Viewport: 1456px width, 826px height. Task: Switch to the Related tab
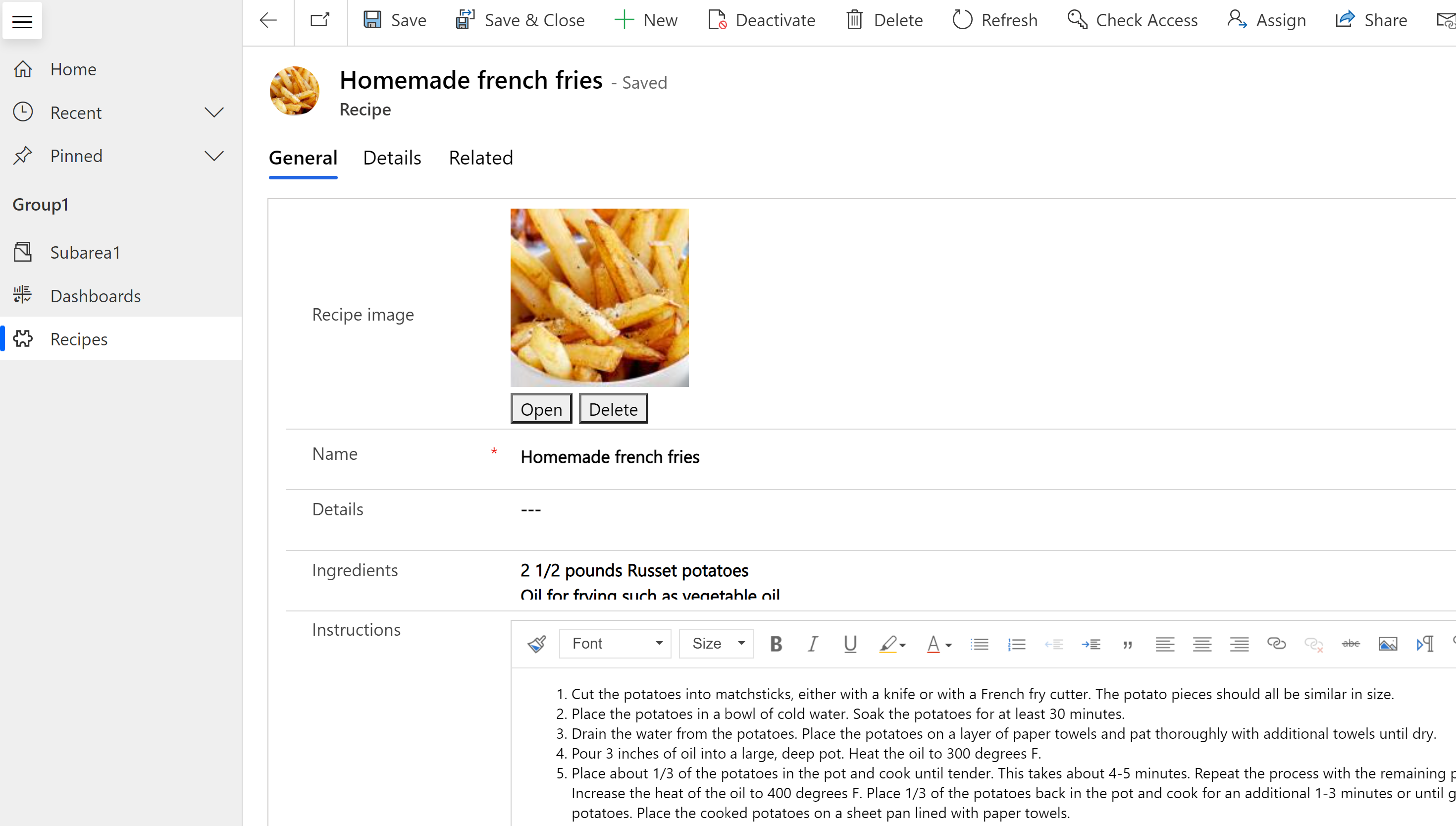(481, 158)
